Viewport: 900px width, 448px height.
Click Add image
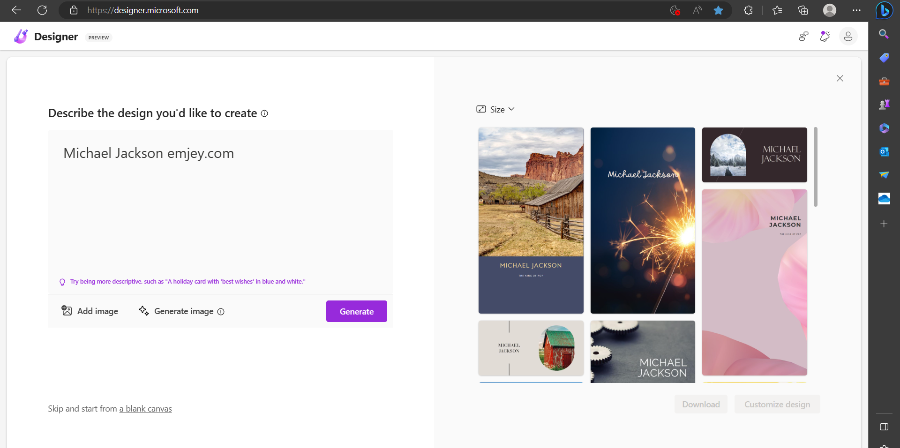click(x=90, y=311)
